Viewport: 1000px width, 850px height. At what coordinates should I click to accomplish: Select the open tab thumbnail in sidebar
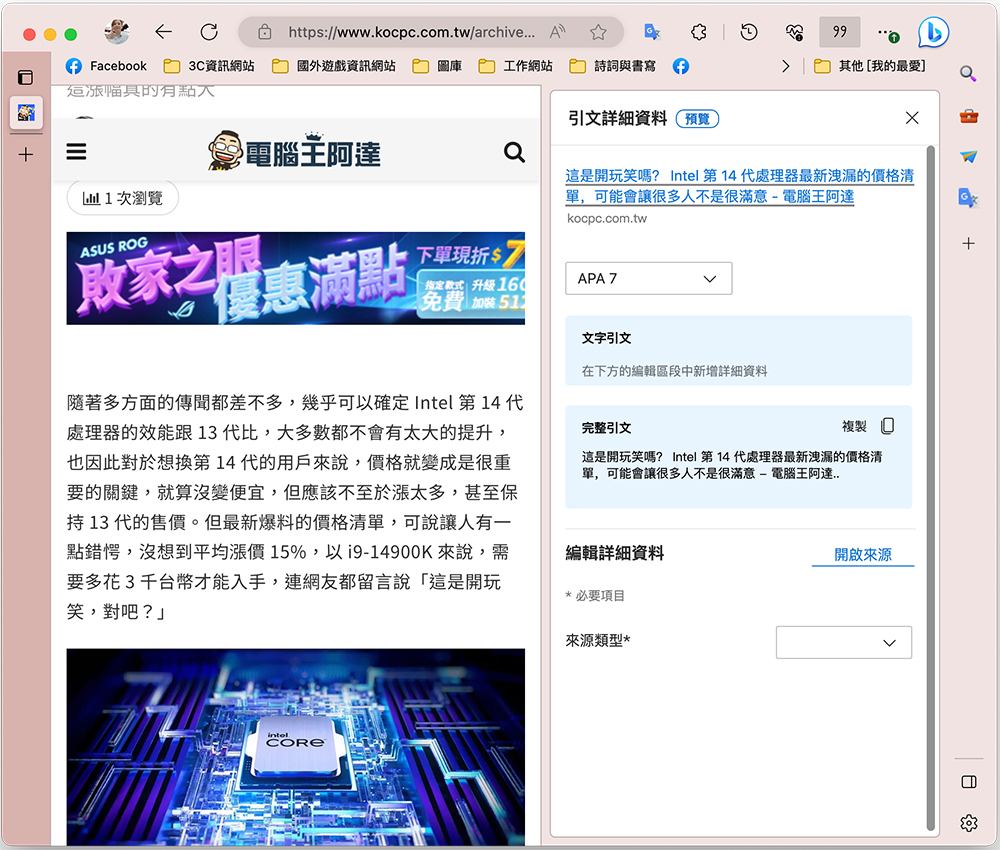[x=26, y=113]
